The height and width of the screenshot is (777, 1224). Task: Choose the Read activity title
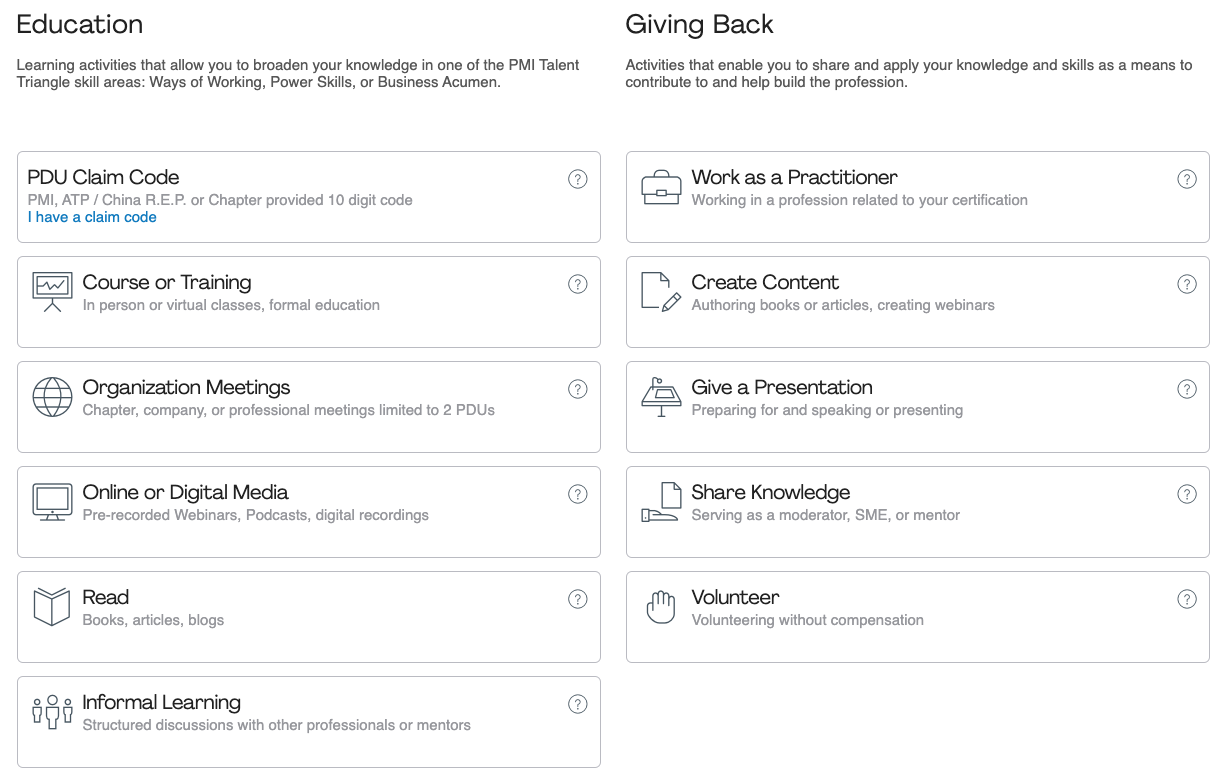point(106,597)
